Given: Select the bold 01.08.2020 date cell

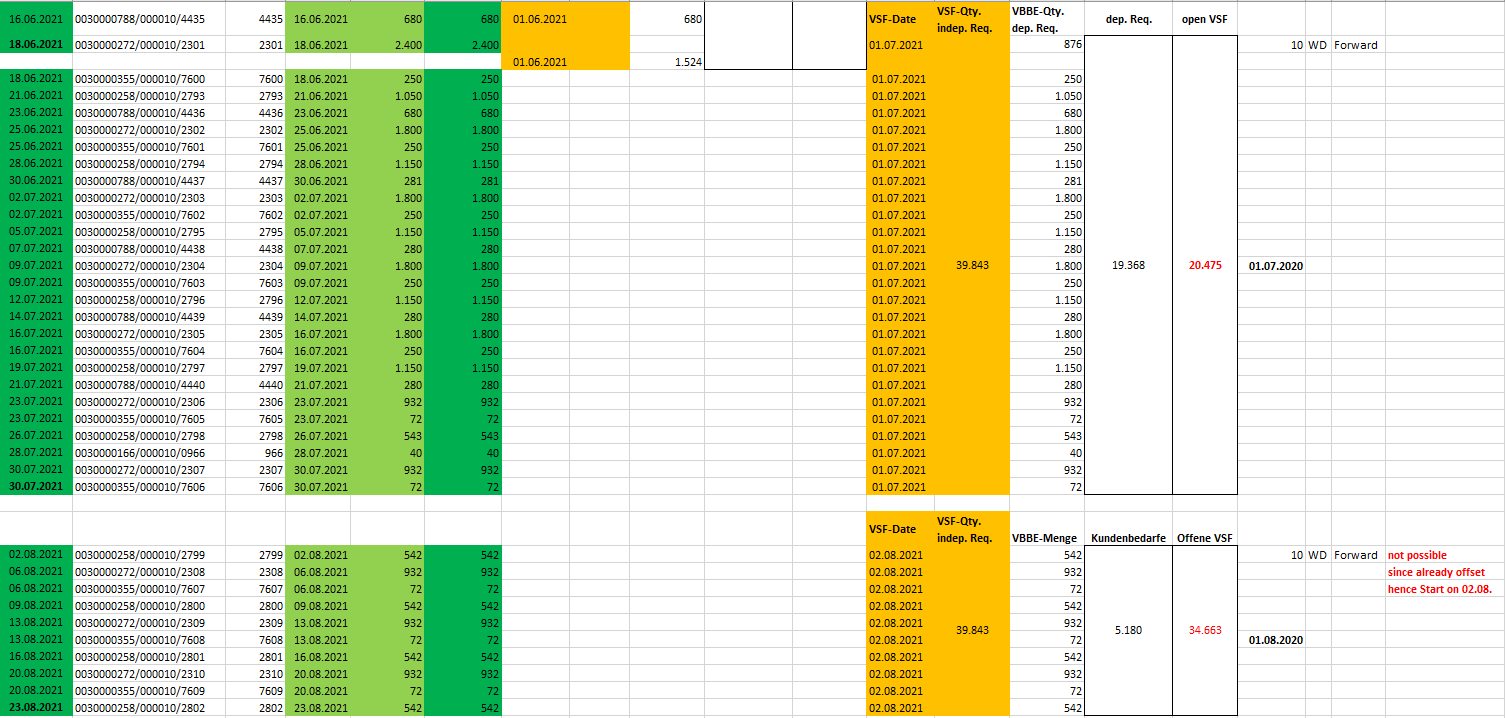Looking at the screenshot, I should point(1276,639).
